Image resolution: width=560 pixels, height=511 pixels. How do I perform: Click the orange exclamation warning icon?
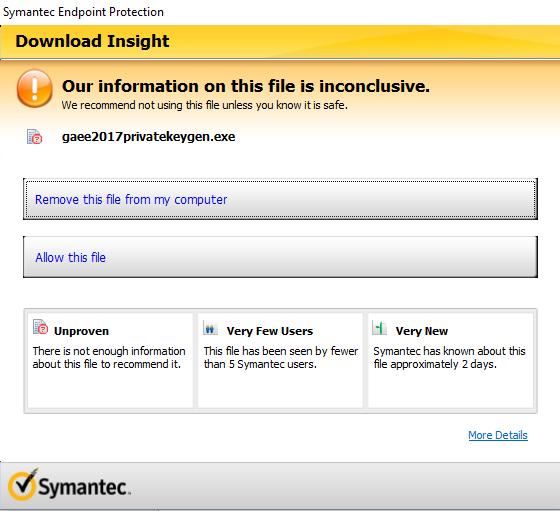pyautogui.click(x=35, y=88)
